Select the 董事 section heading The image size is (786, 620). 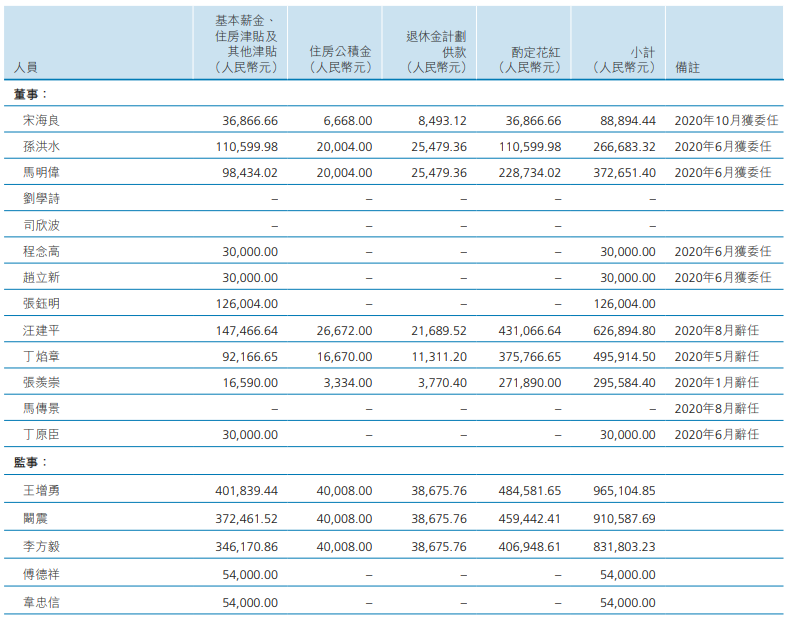(30, 94)
